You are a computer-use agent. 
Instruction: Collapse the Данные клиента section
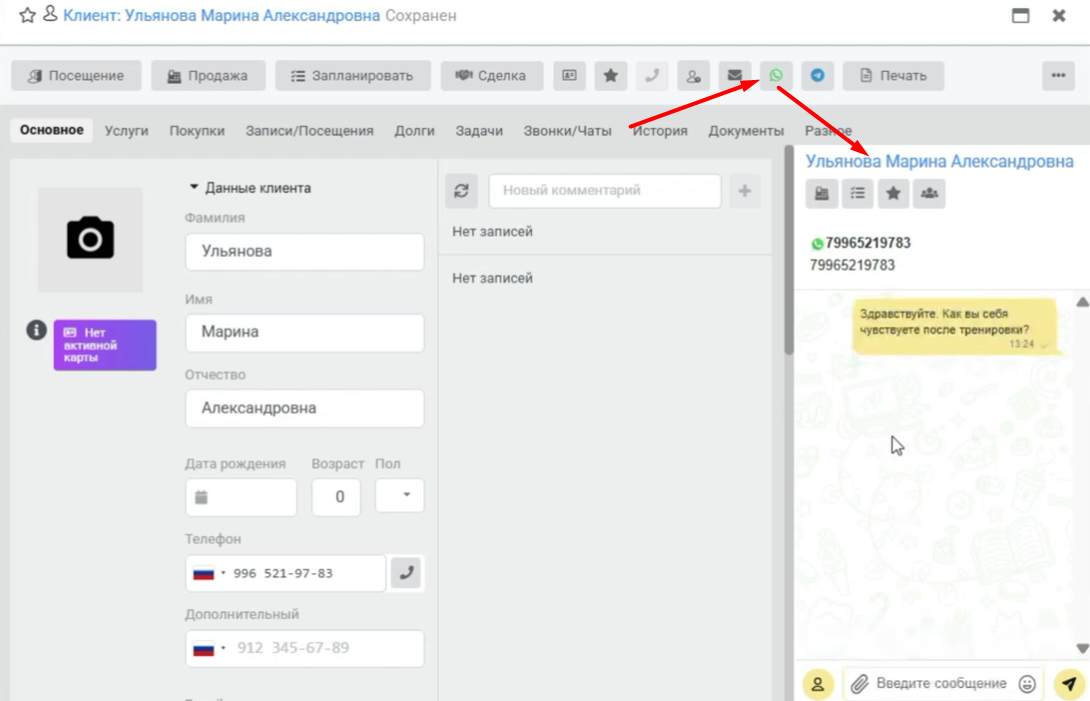pyautogui.click(x=250, y=188)
